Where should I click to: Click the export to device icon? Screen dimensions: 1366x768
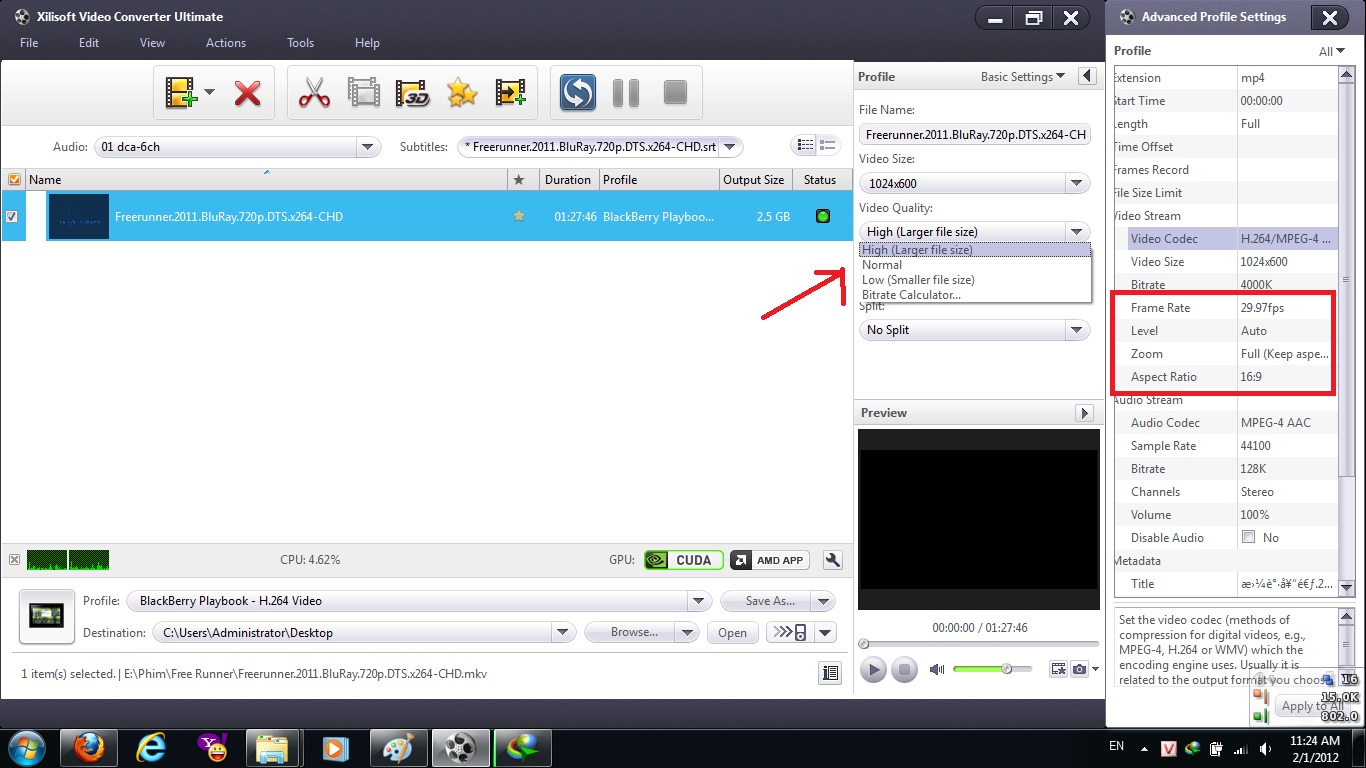pos(790,632)
